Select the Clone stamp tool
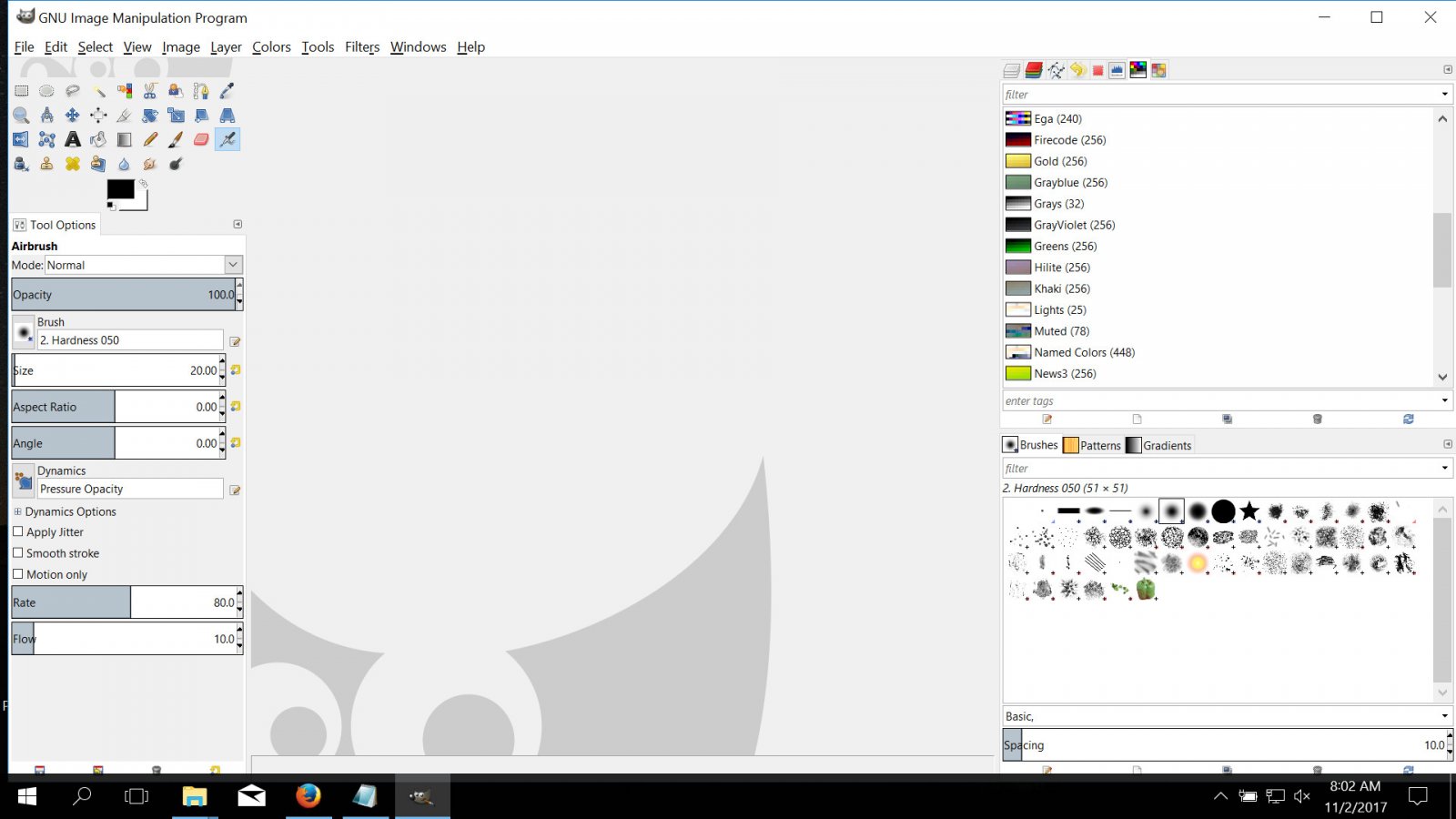This screenshot has height=819, width=1456. point(46,164)
